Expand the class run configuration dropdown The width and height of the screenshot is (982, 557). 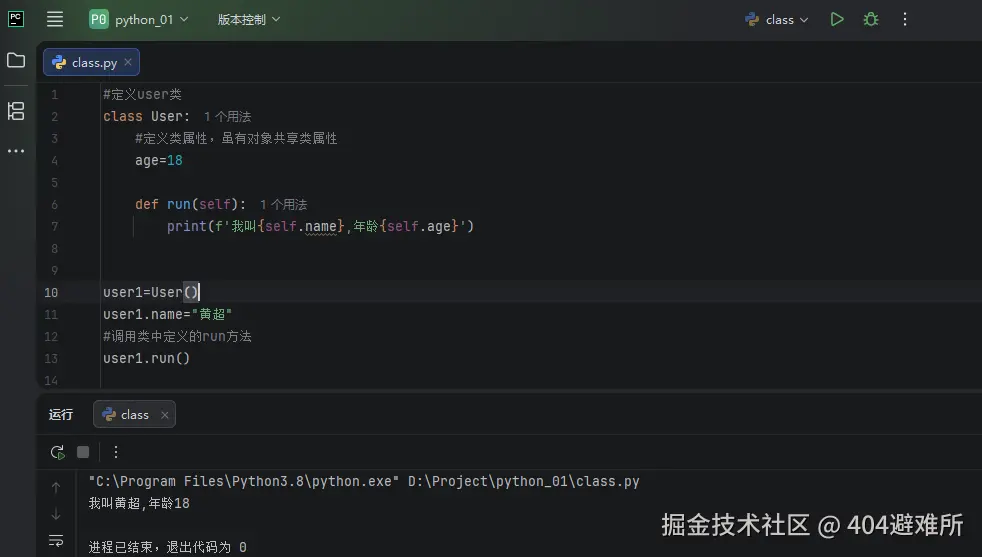(778, 19)
